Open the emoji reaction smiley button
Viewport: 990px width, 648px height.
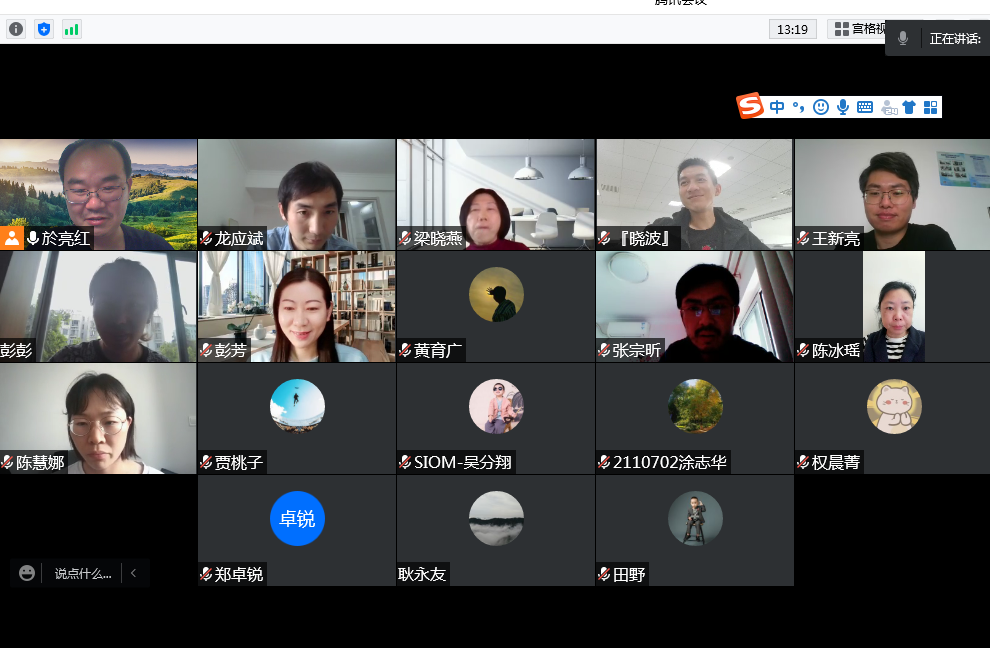pos(27,573)
